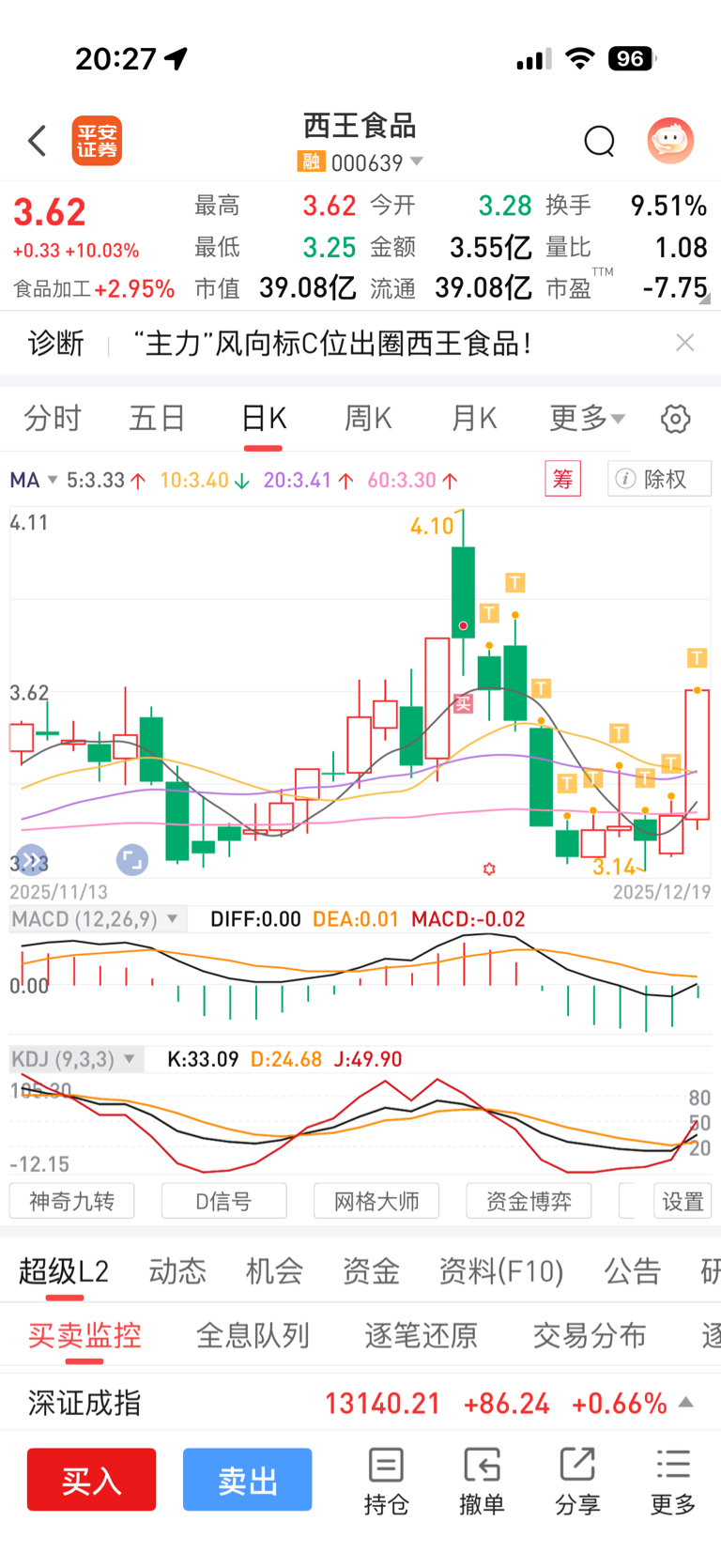Tap the corner expand triangle under -7.75
Image resolution: width=721 pixels, height=1568 pixels.
(705, 300)
